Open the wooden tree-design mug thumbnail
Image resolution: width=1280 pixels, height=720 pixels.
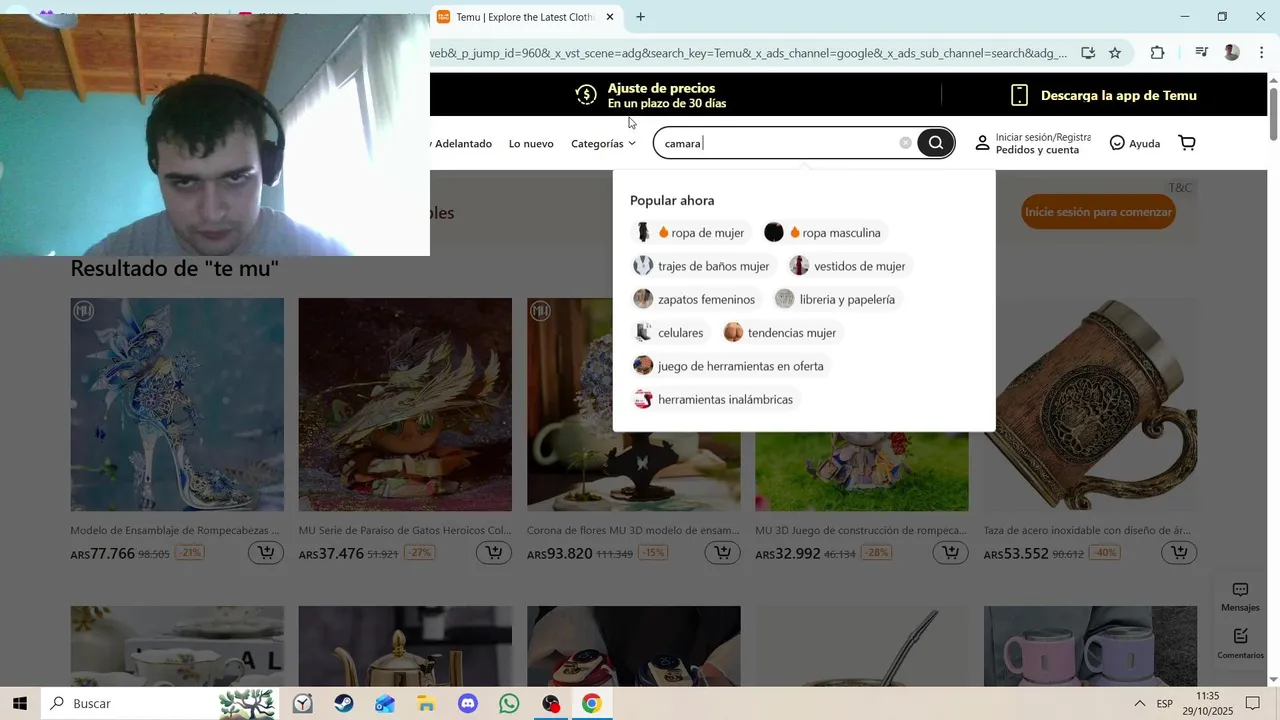click(1090, 404)
